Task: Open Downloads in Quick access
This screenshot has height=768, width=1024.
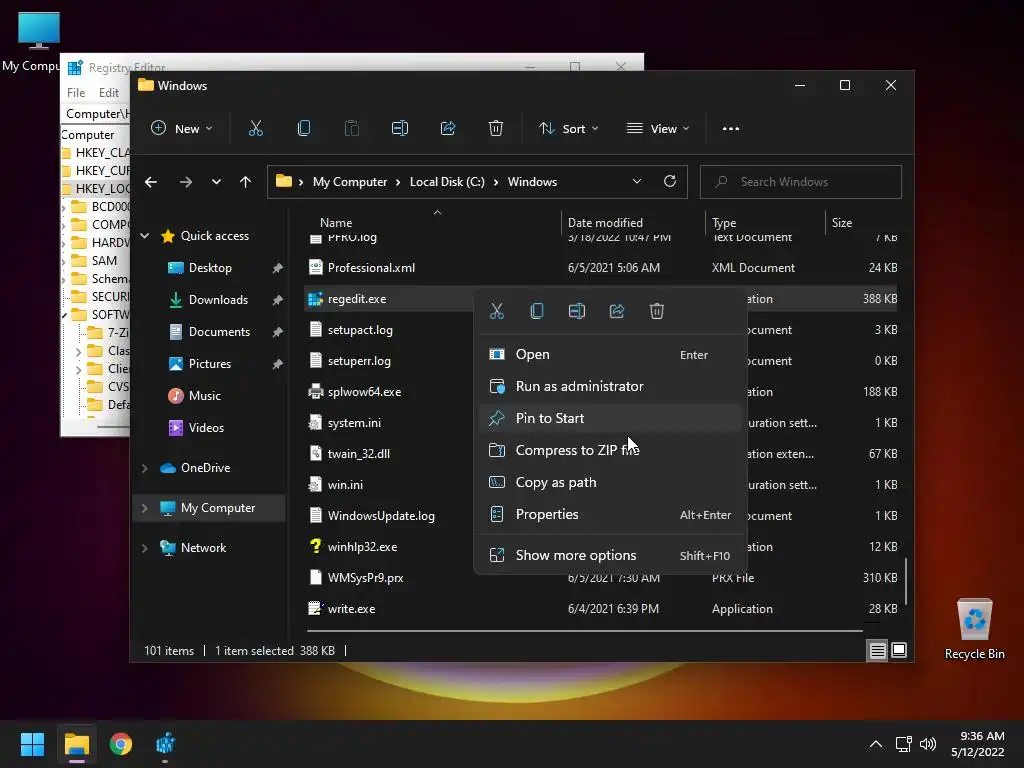Action: [218, 300]
